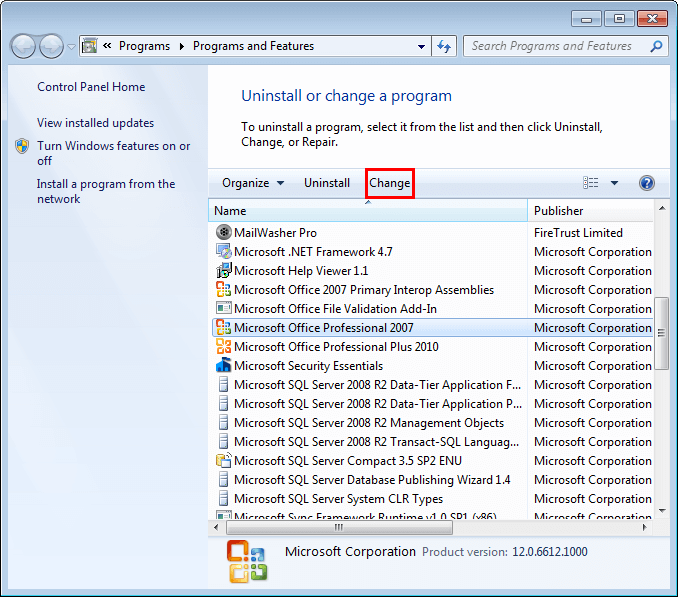
Task: Sort list by the Name column header
Action: [x=368, y=211]
